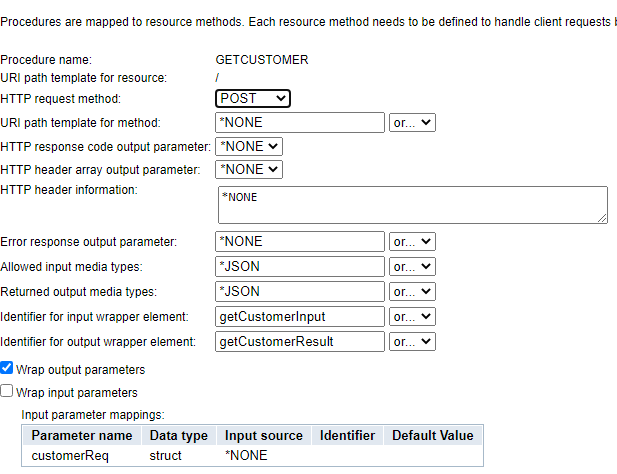Focus the Error response output parameter field
617x474 pixels.
[300, 241]
